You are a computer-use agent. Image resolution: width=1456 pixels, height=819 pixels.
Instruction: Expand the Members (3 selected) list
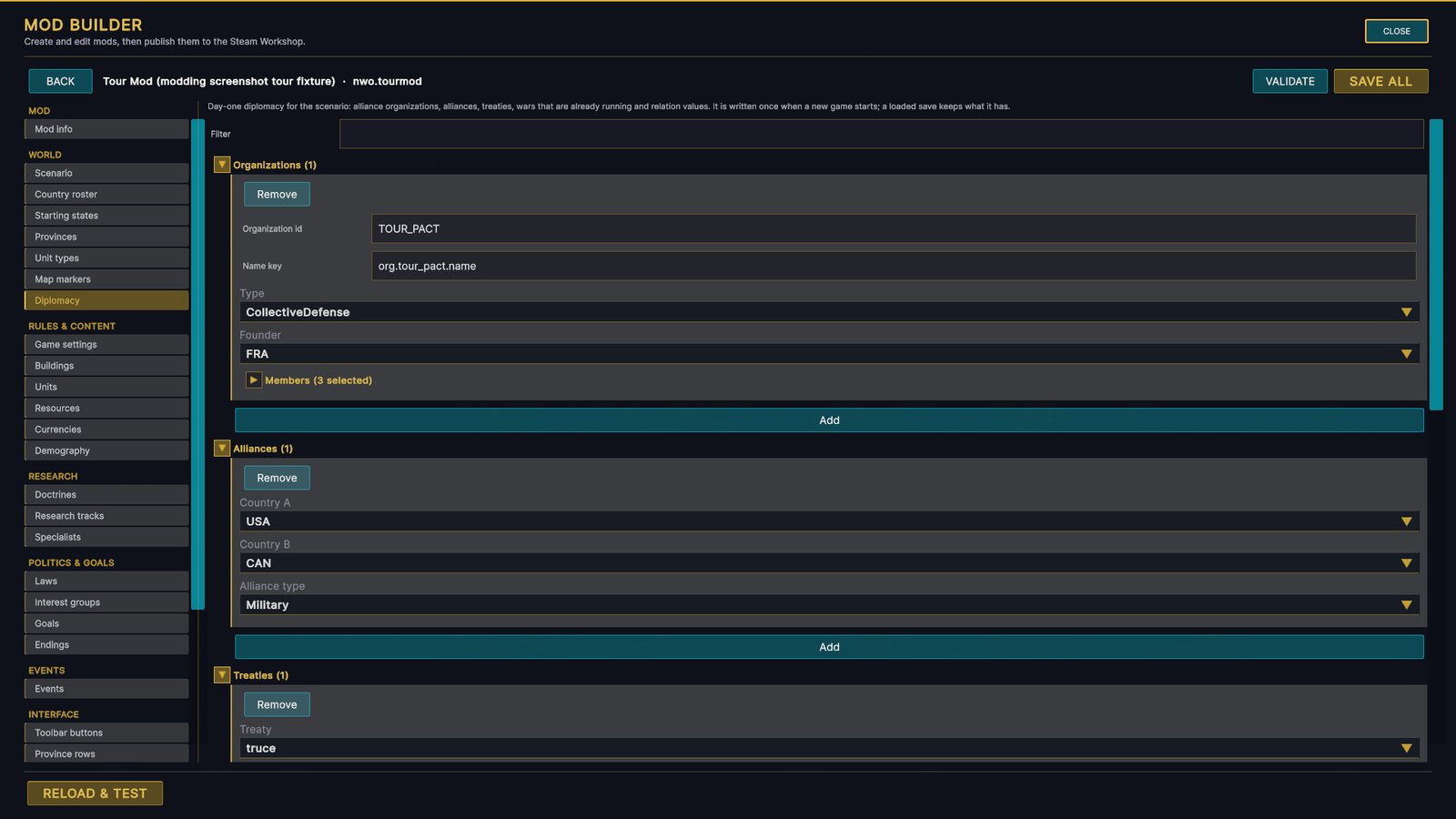pyautogui.click(x=254, y=380)
